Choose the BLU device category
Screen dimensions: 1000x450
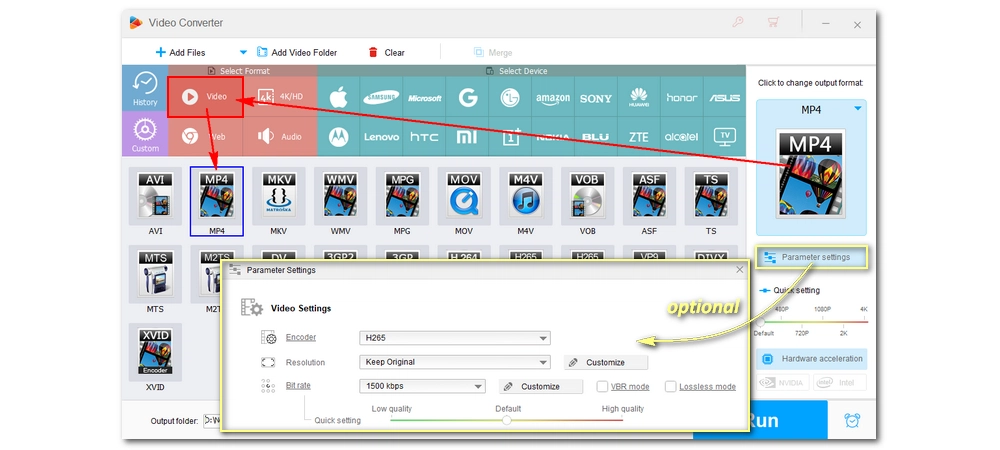pos(596,136)
